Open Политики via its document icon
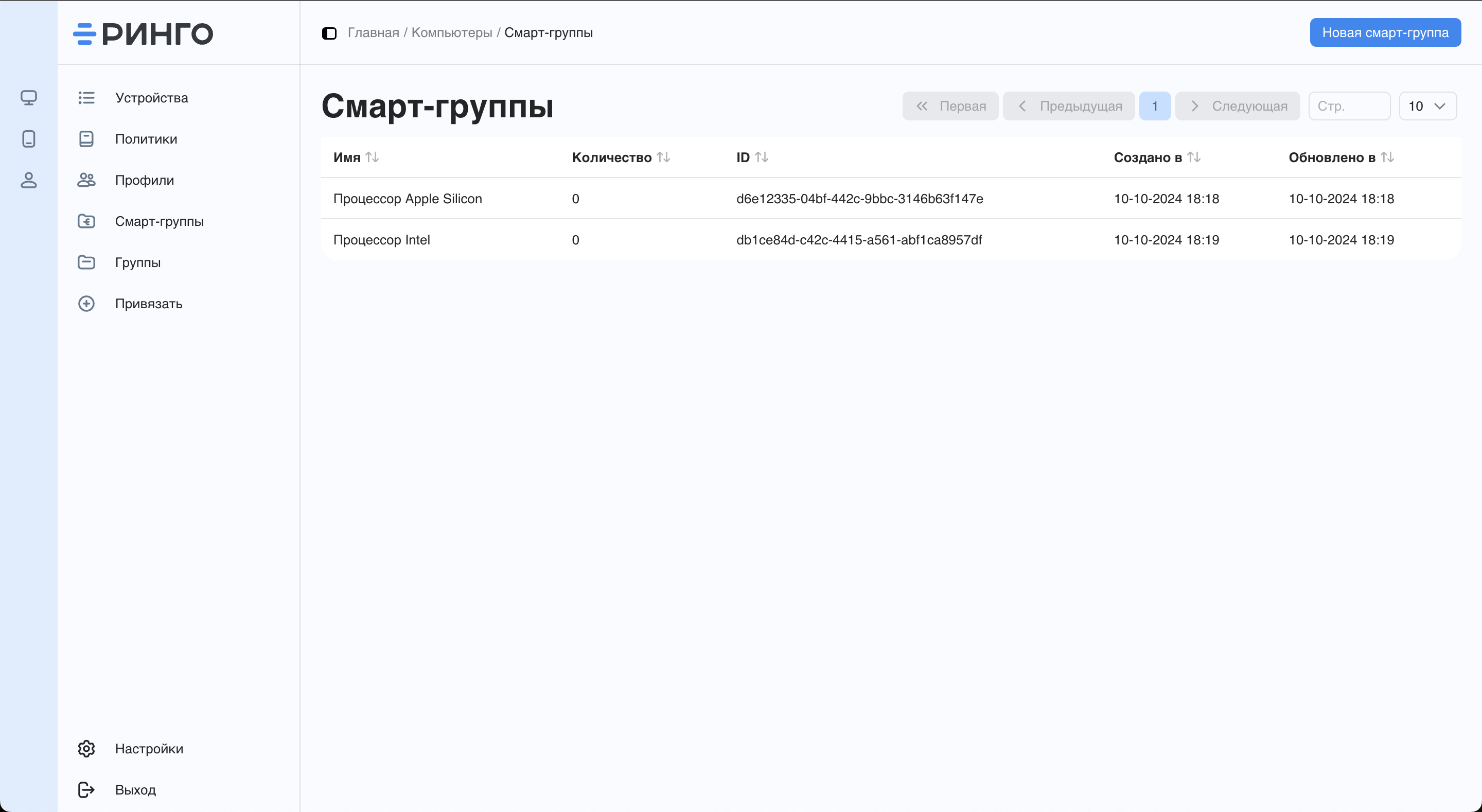The width and height of the screenshot is (1482, 812). [86, 139]
